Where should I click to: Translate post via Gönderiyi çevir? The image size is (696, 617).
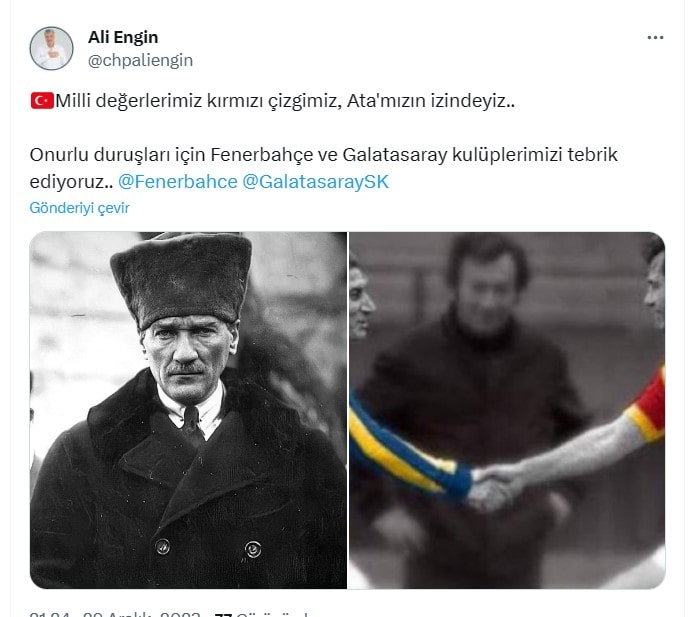[79, 208]
